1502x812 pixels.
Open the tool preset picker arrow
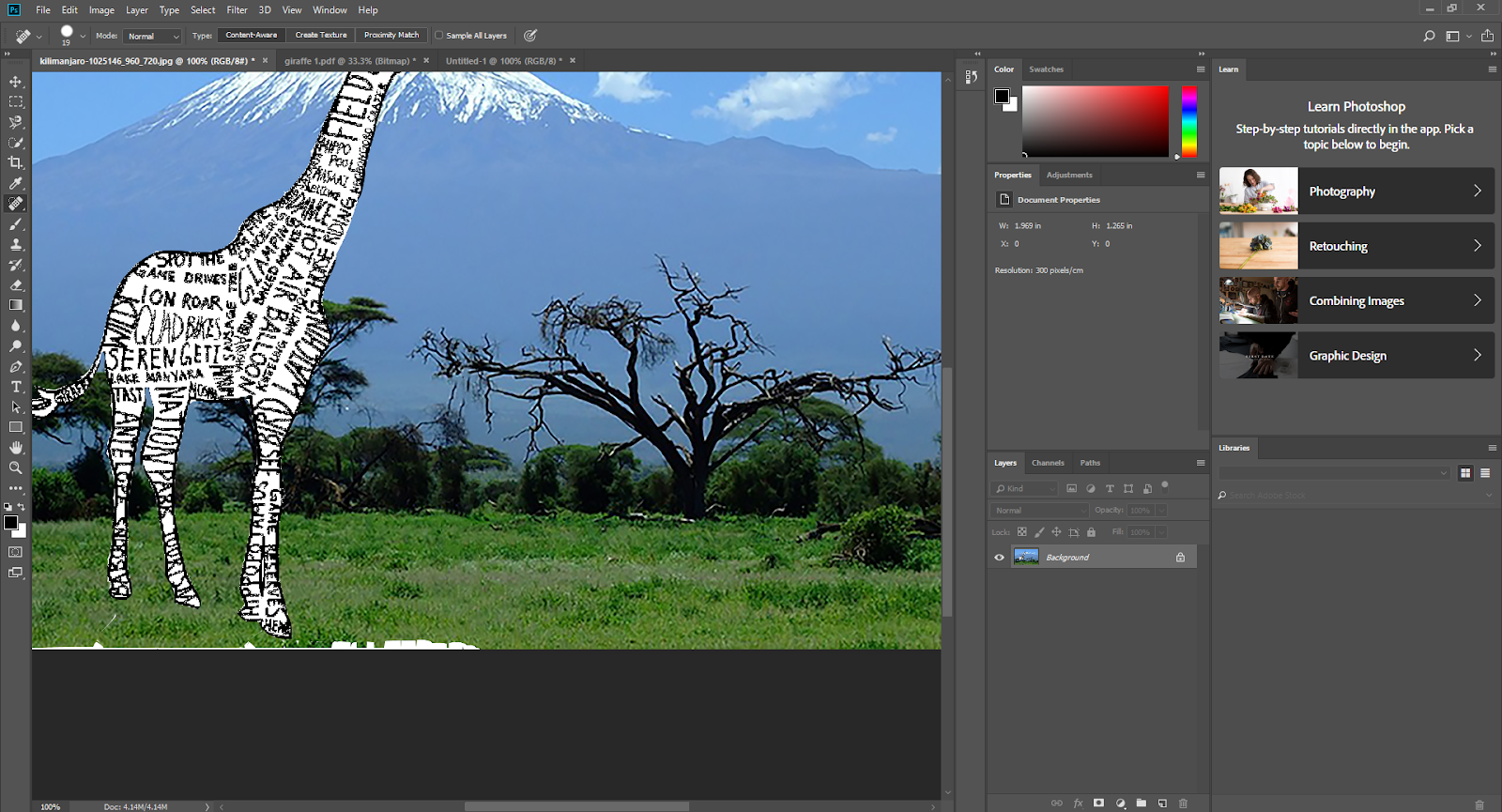click(39, 36)
